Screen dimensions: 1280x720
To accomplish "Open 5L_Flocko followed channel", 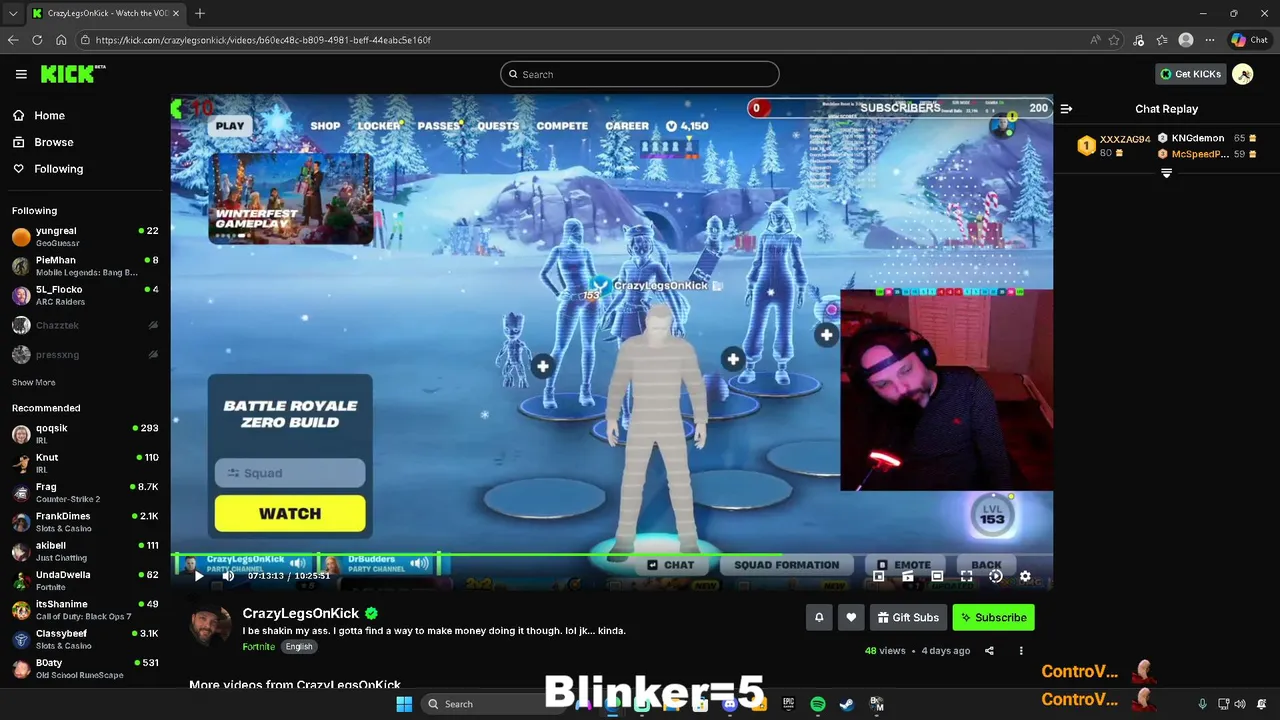I will click(x=85, y=295).
